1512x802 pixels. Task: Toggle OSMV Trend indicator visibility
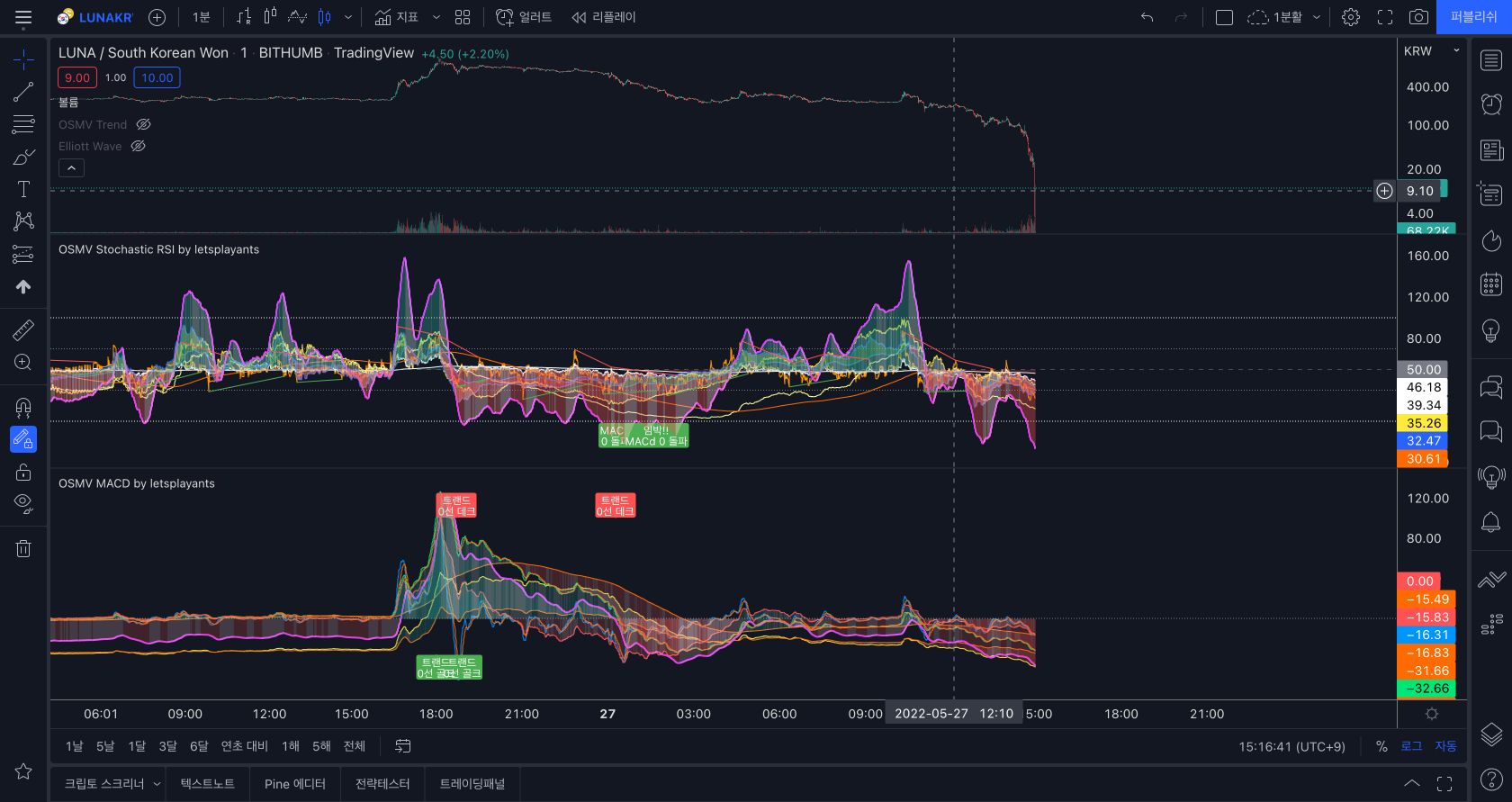(x=143, y=124)
